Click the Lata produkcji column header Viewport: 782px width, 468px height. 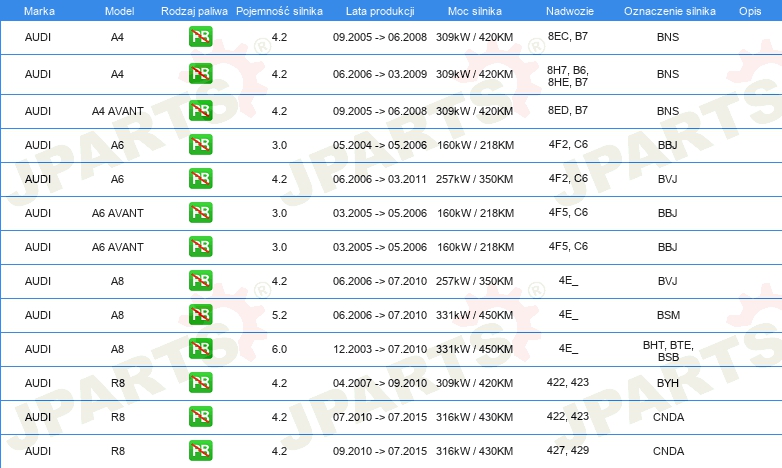(380, 11)
